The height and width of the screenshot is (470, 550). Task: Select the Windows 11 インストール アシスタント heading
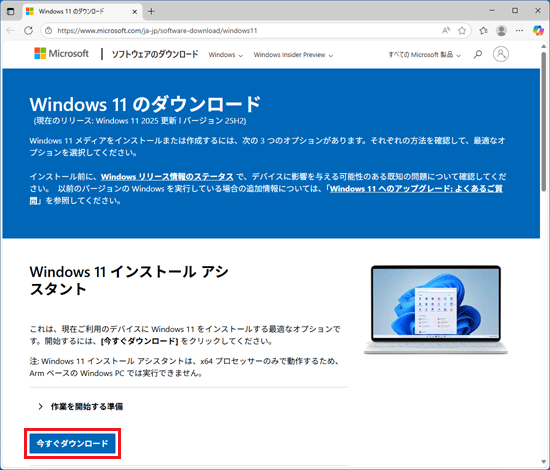(129, 281)
